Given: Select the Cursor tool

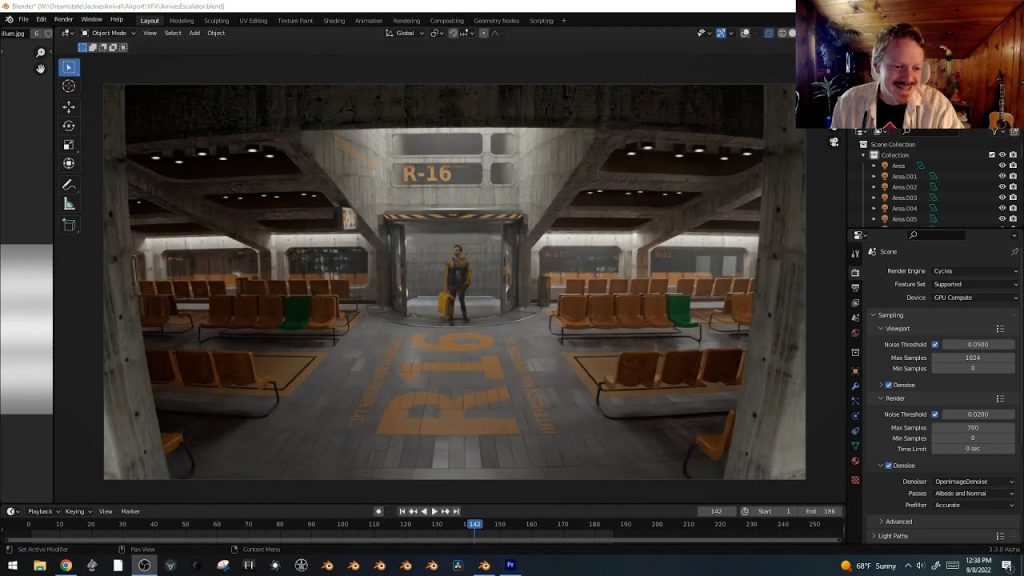Looking at the screenshot, I should 69,86.
